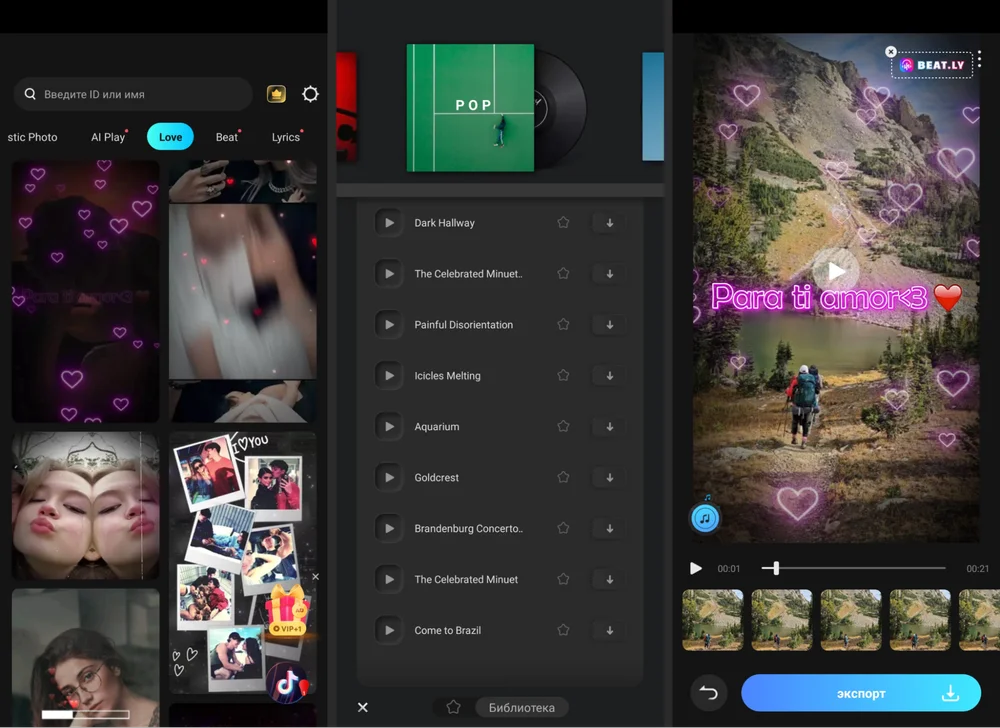Remove the BEAT.LY watermark with X
Viewport: 1000px width, 728px height.
[x=891, y=52]
